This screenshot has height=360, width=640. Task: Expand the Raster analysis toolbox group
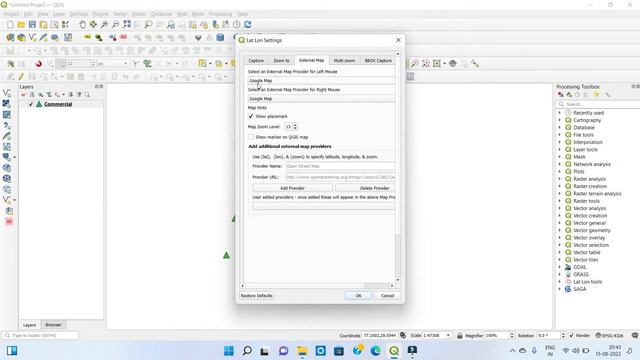560,179
